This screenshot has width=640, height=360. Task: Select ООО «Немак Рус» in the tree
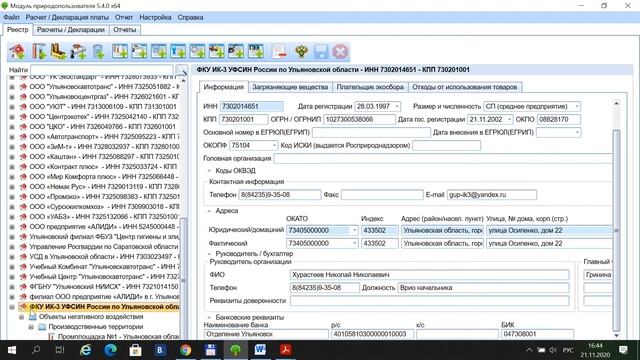pos(104,187)
